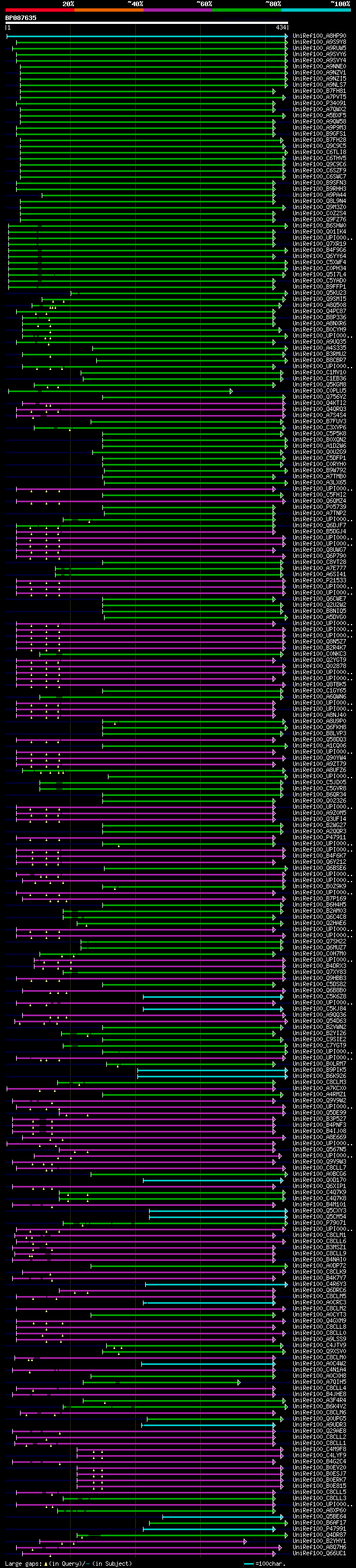Select label UniRef100_Q6DRC6
356x1568 pixels.
pyautogui.click(x=319, y=1290)
